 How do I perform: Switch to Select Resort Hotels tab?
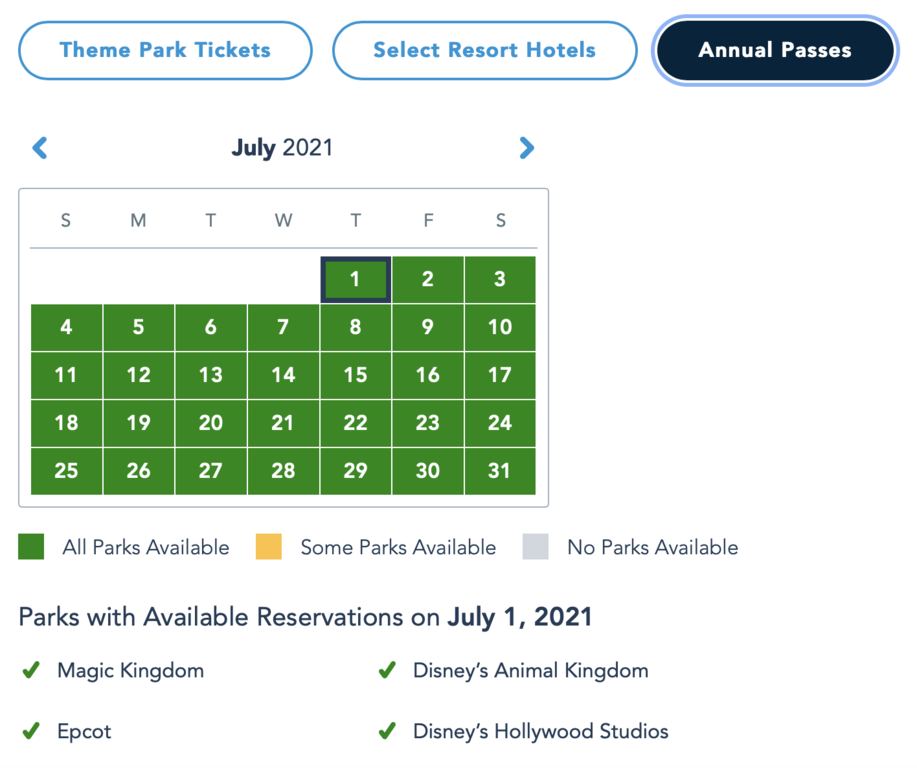coord(484,50)
